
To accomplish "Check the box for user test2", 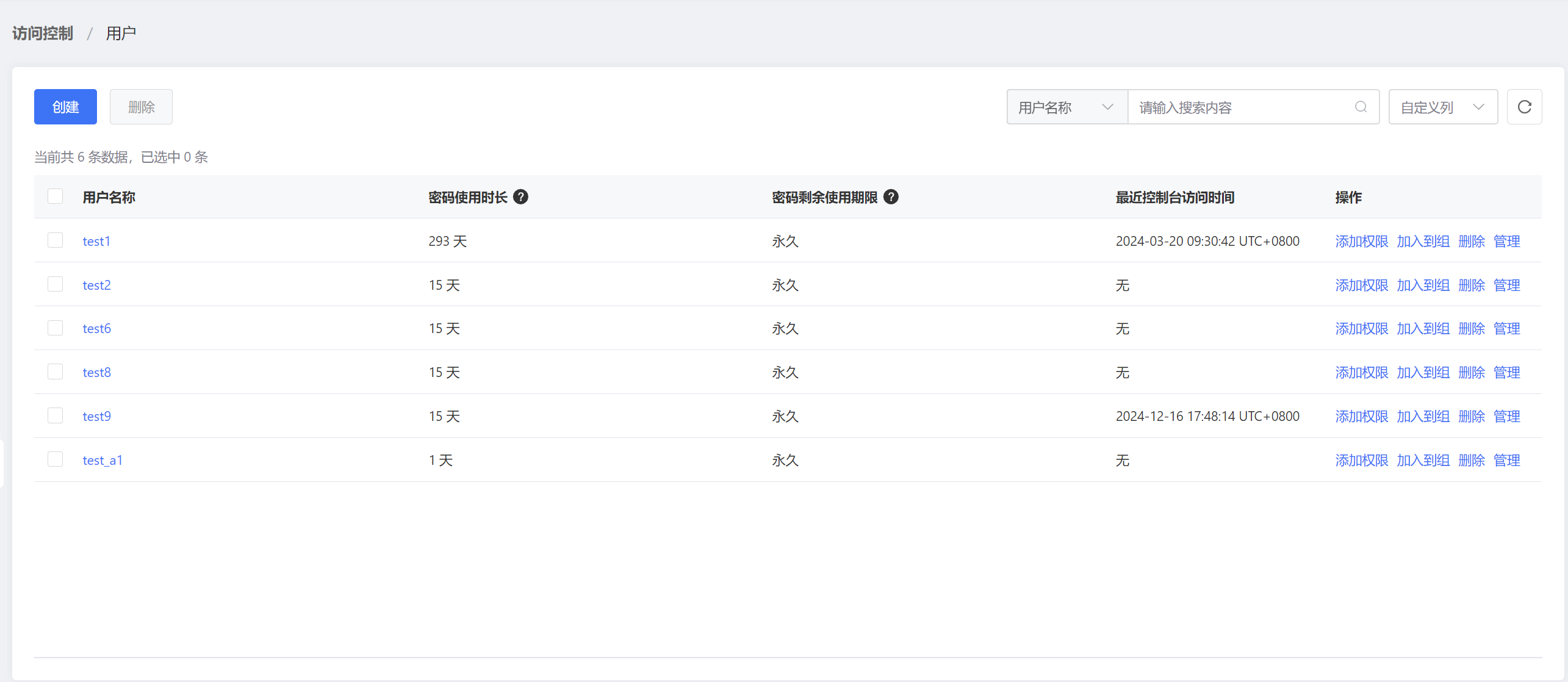I will pos(56,284).
